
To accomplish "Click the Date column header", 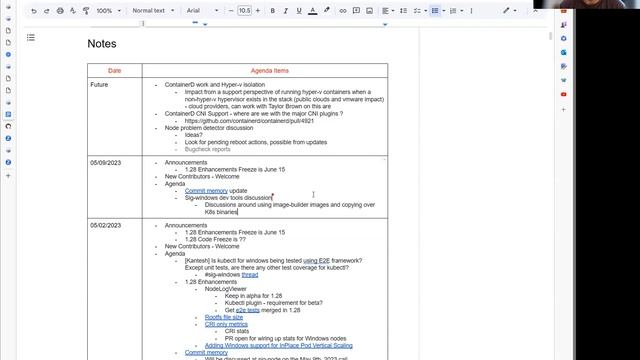I will pyautogui.click(x=115, y=71).
